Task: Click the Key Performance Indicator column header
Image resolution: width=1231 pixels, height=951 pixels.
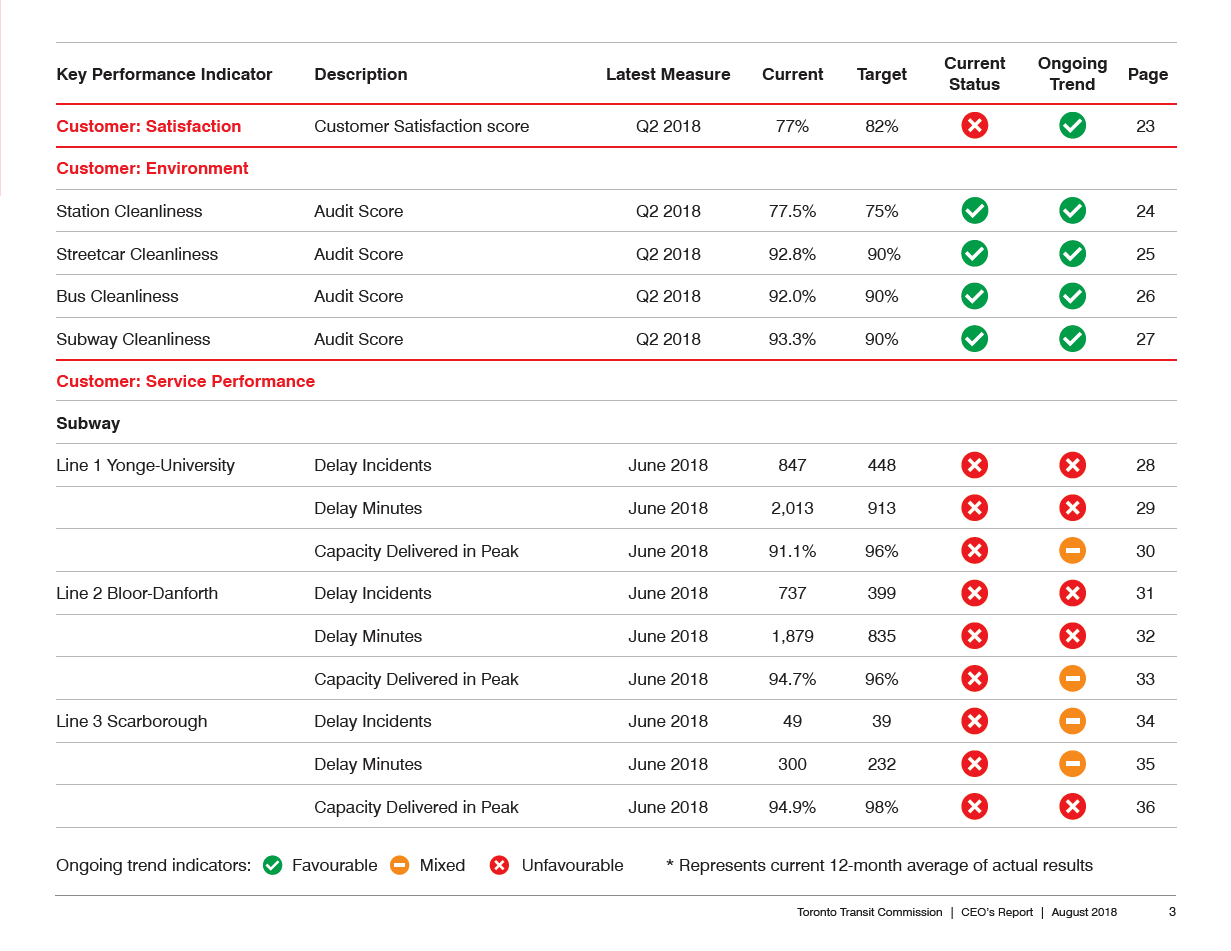Action: [x=164, y=74]
